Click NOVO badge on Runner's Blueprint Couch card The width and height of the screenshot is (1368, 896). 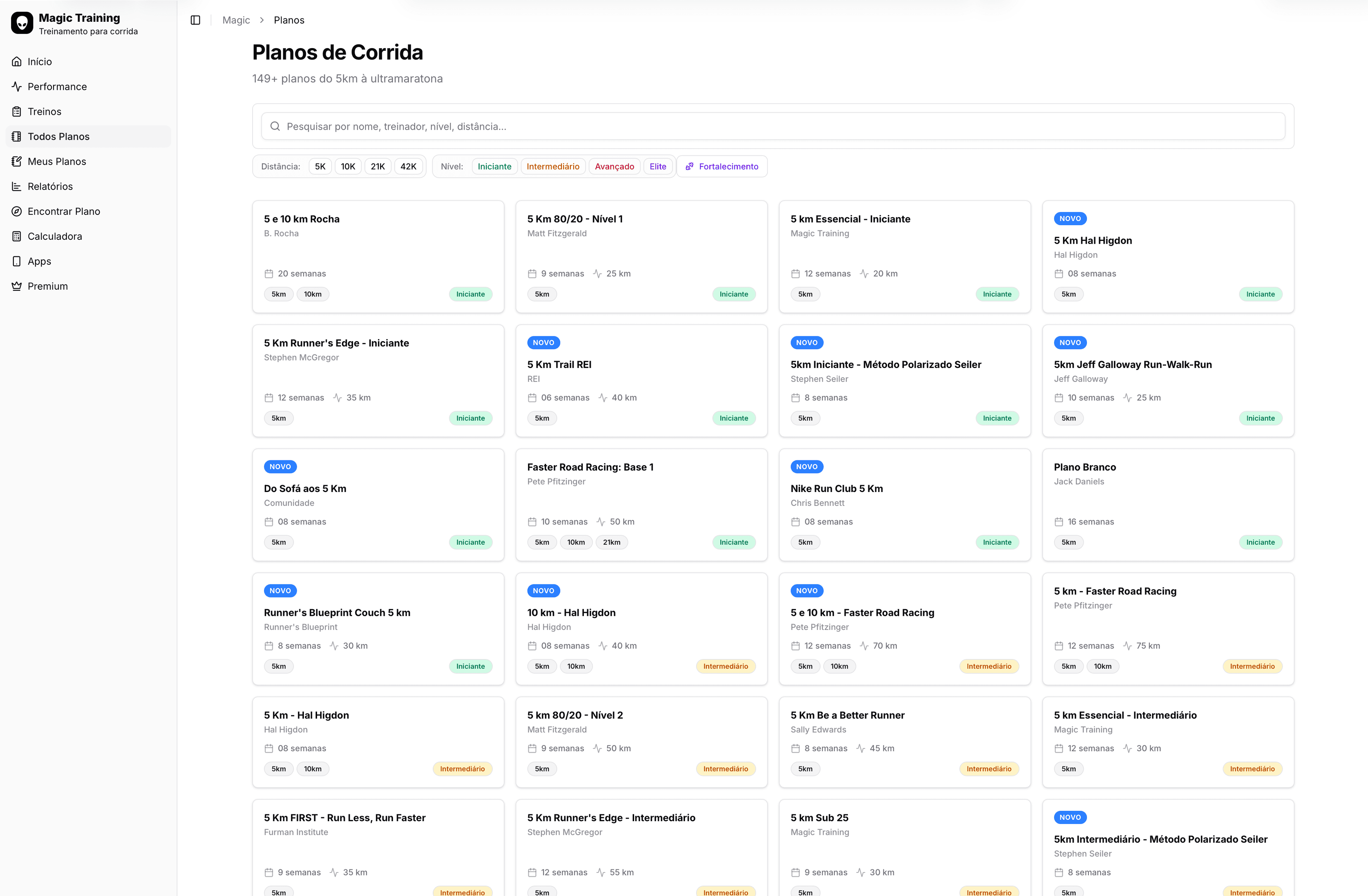click(x=280, y=591)
